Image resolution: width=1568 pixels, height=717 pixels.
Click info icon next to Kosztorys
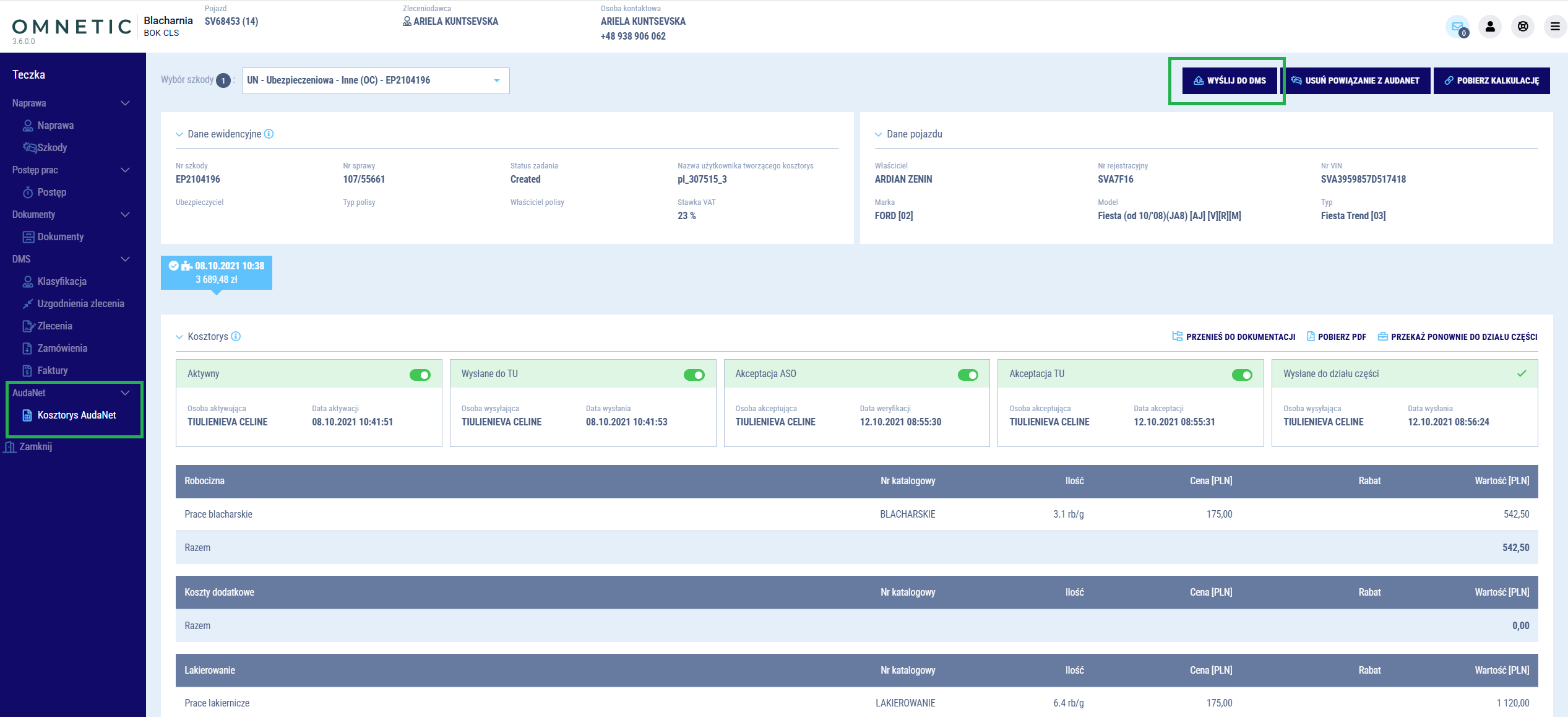236,336
